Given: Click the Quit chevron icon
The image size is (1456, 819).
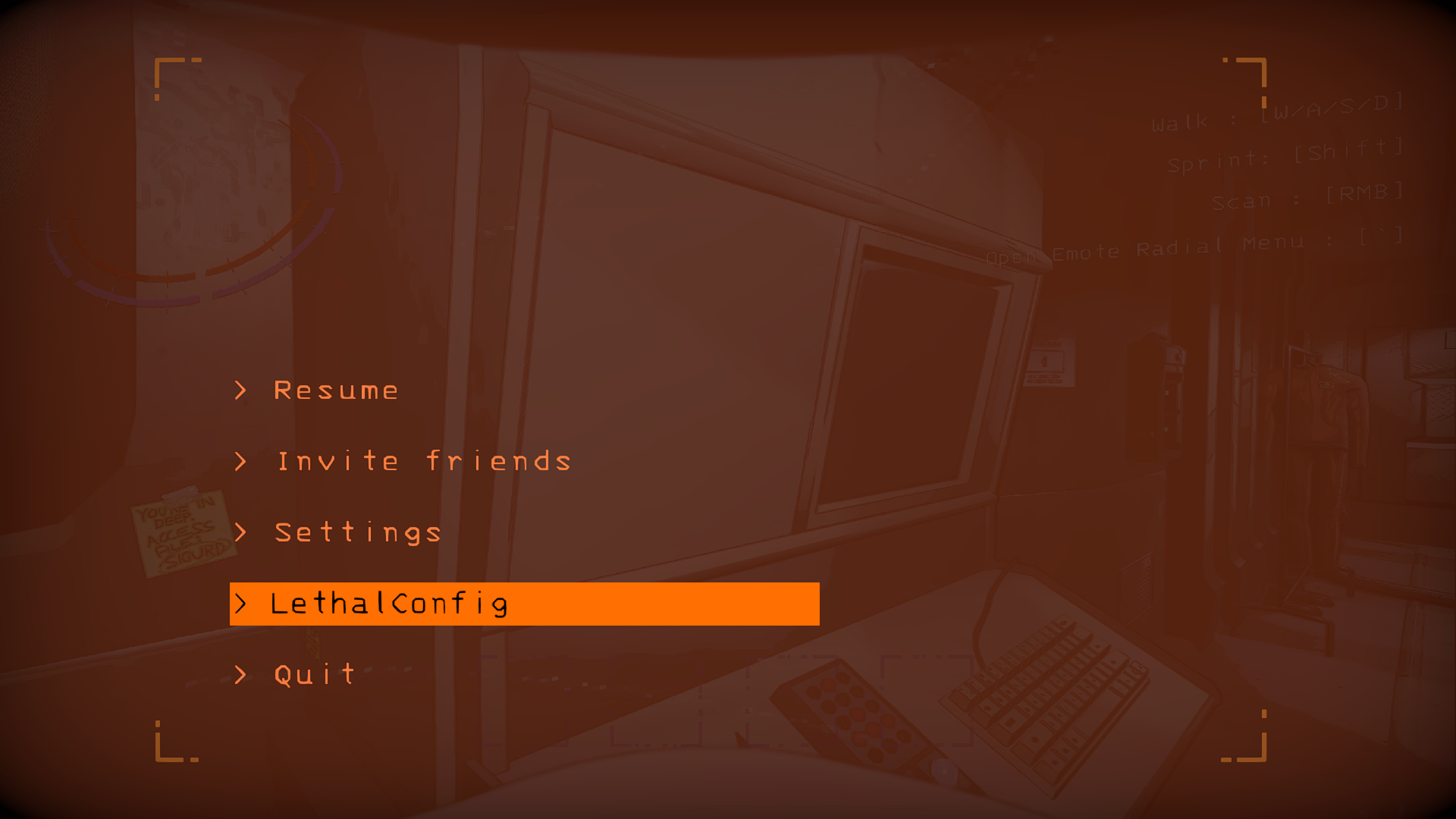Looking at the screenshot, I should pyautogui.click(x=243, y=672).
